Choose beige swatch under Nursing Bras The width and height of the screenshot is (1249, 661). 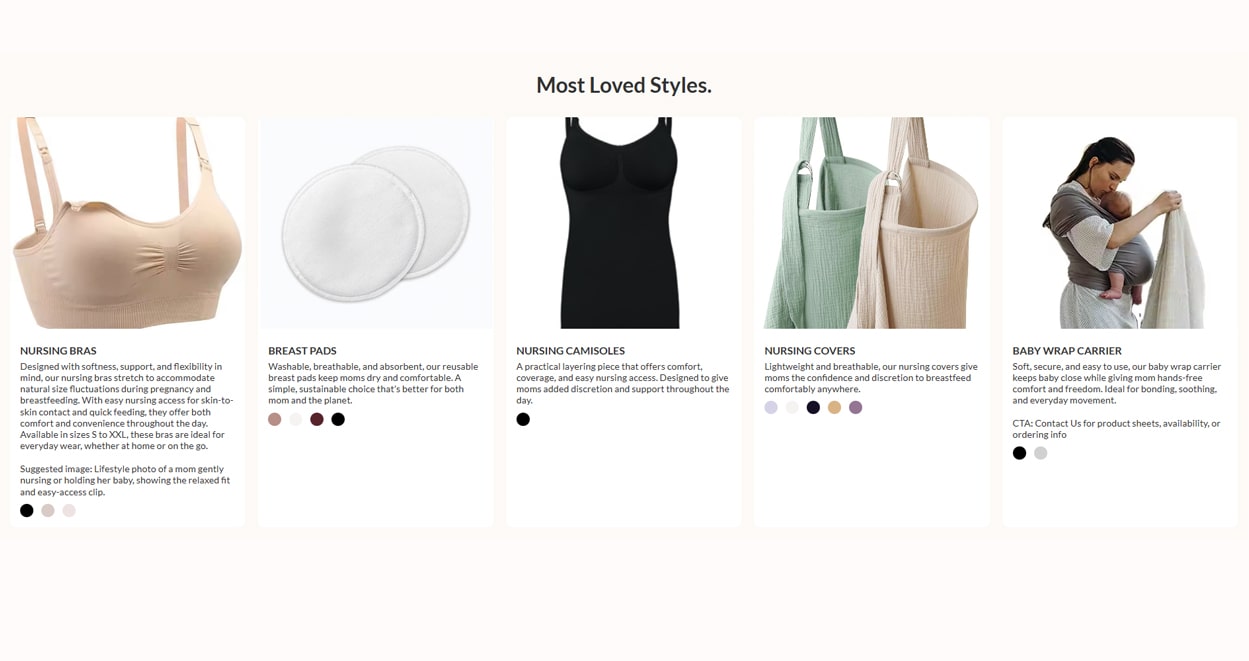tap(48, 511)
